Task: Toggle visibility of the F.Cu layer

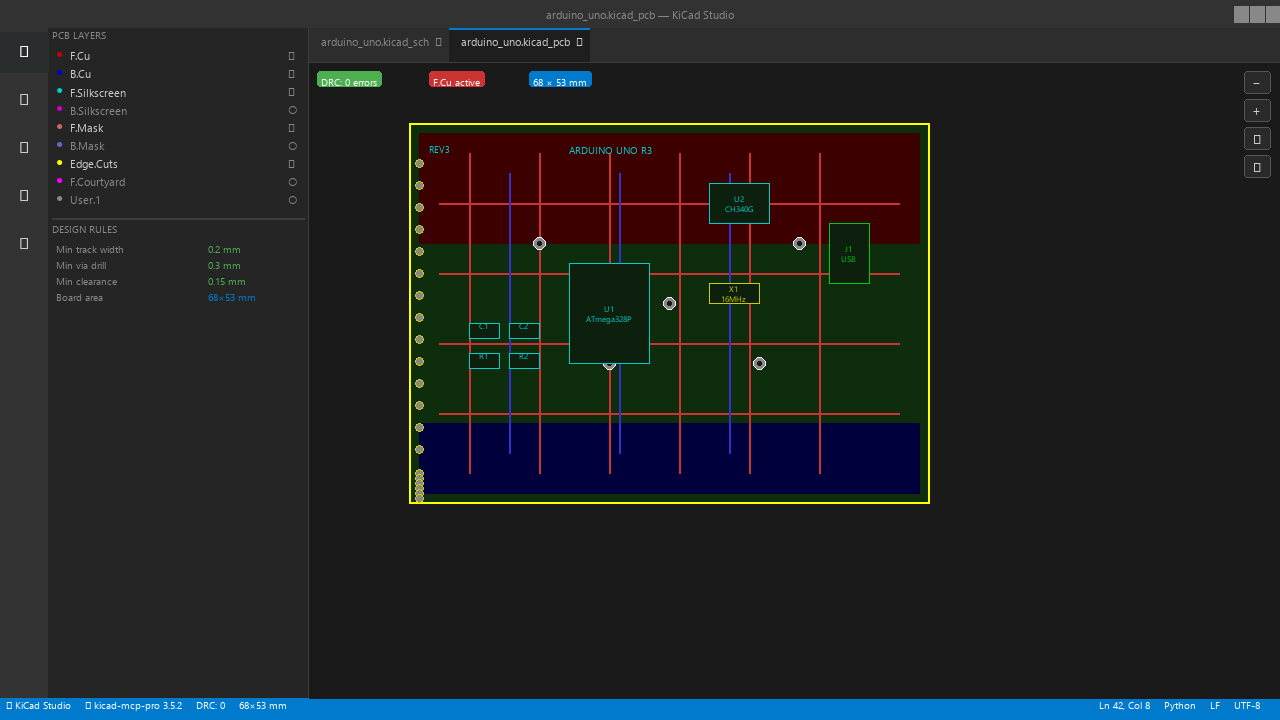Action: coord(292,56)
